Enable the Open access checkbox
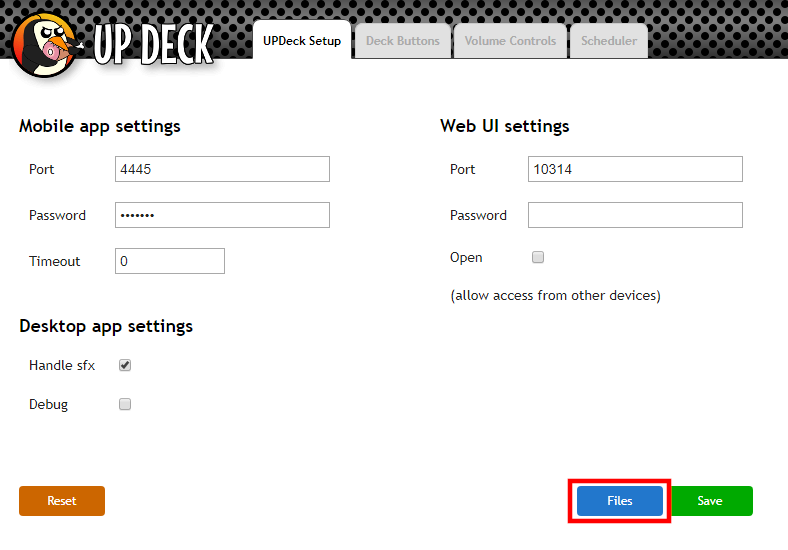This screenshot has width=788, height=550. pos(538,257)
